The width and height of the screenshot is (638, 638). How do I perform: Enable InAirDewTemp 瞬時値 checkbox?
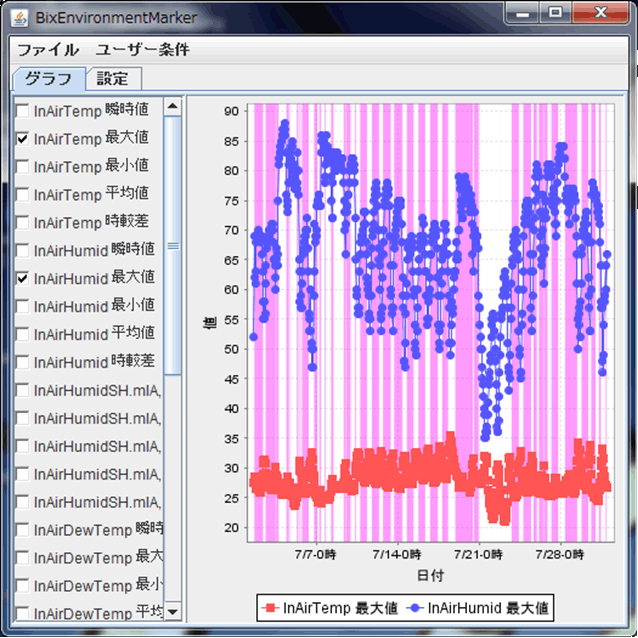click(22, 530)
